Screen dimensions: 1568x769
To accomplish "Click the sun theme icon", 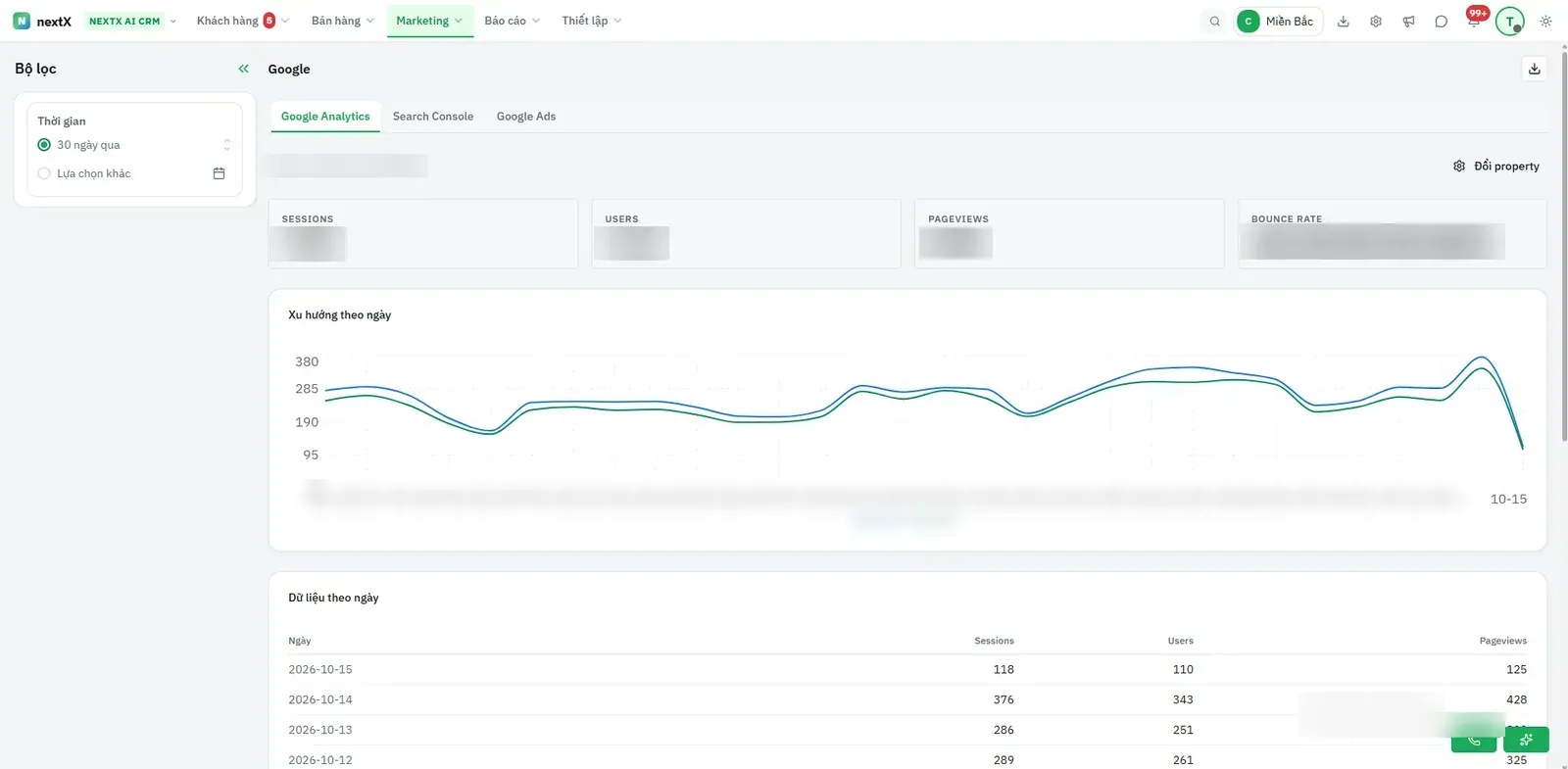I will (1545, 21).
